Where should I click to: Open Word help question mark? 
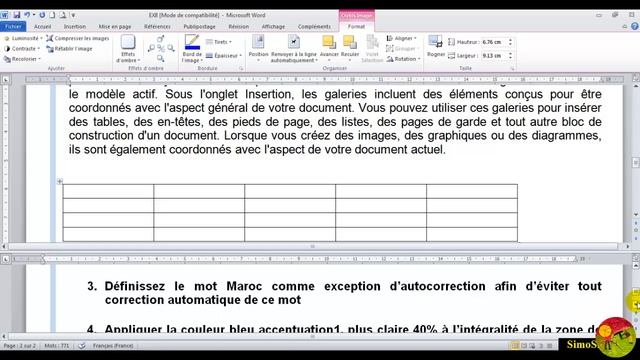[x=634, y=27]
